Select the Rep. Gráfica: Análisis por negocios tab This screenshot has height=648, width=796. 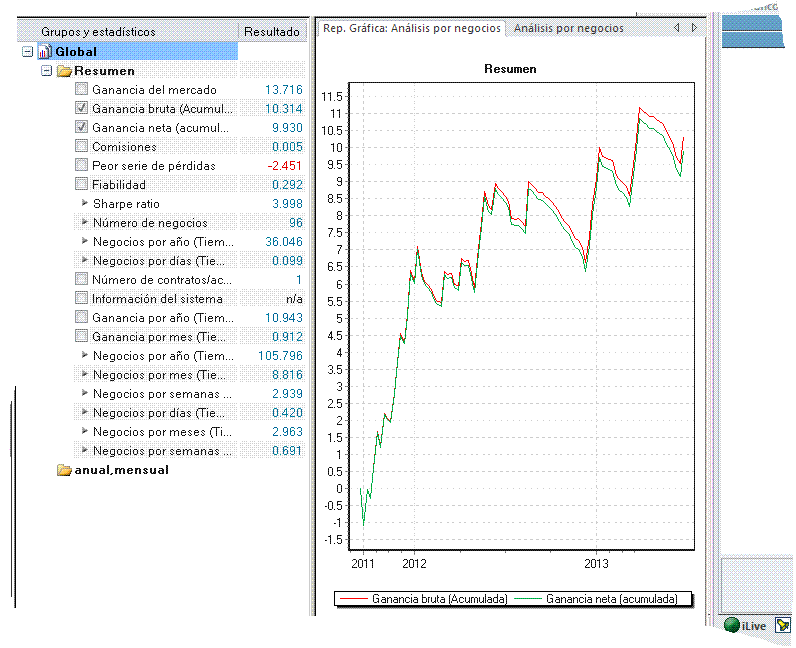point(411,28)
